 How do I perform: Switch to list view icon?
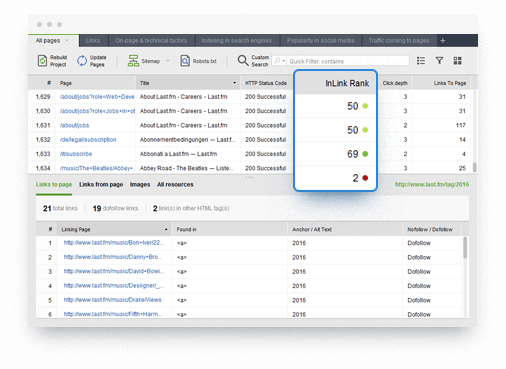click(421, 61)
